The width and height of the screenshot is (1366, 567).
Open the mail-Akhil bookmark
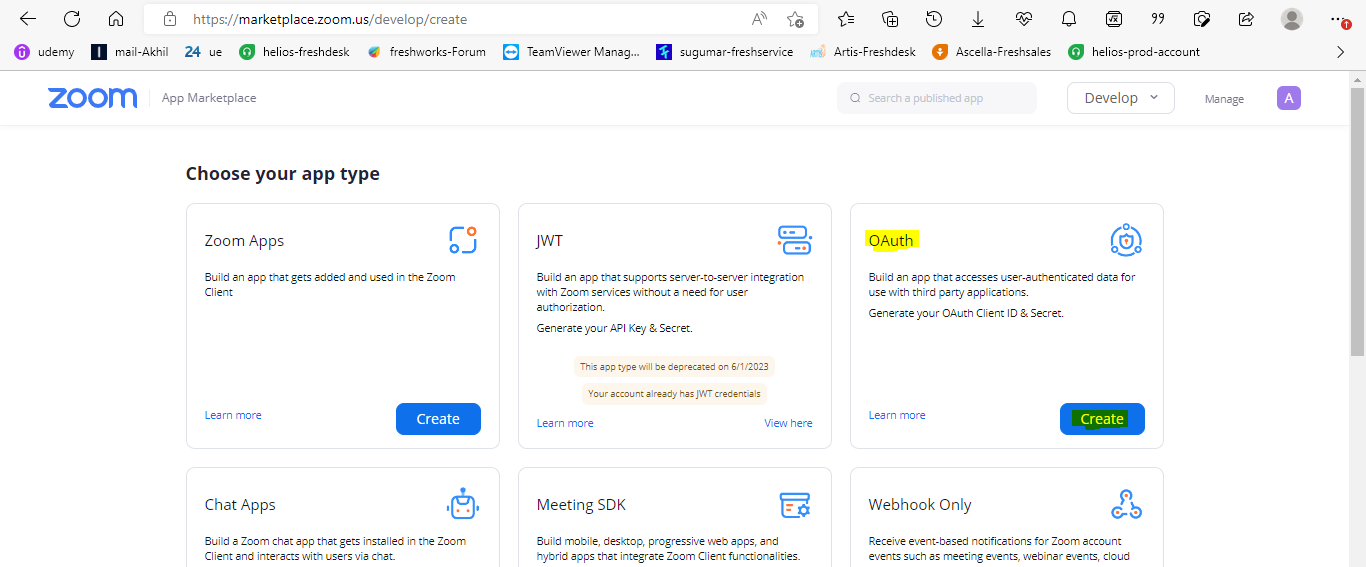[x=130, y=52]
